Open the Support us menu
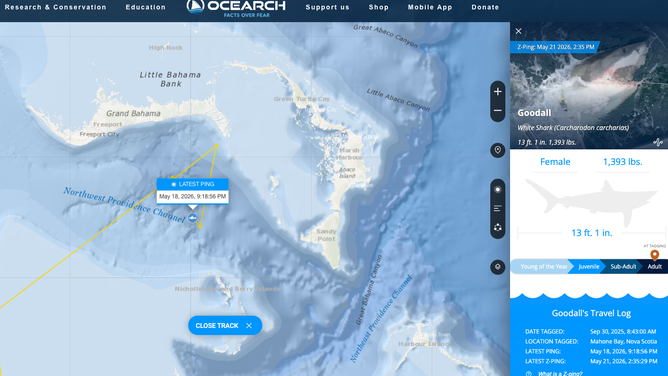 [x=327, y=7]
